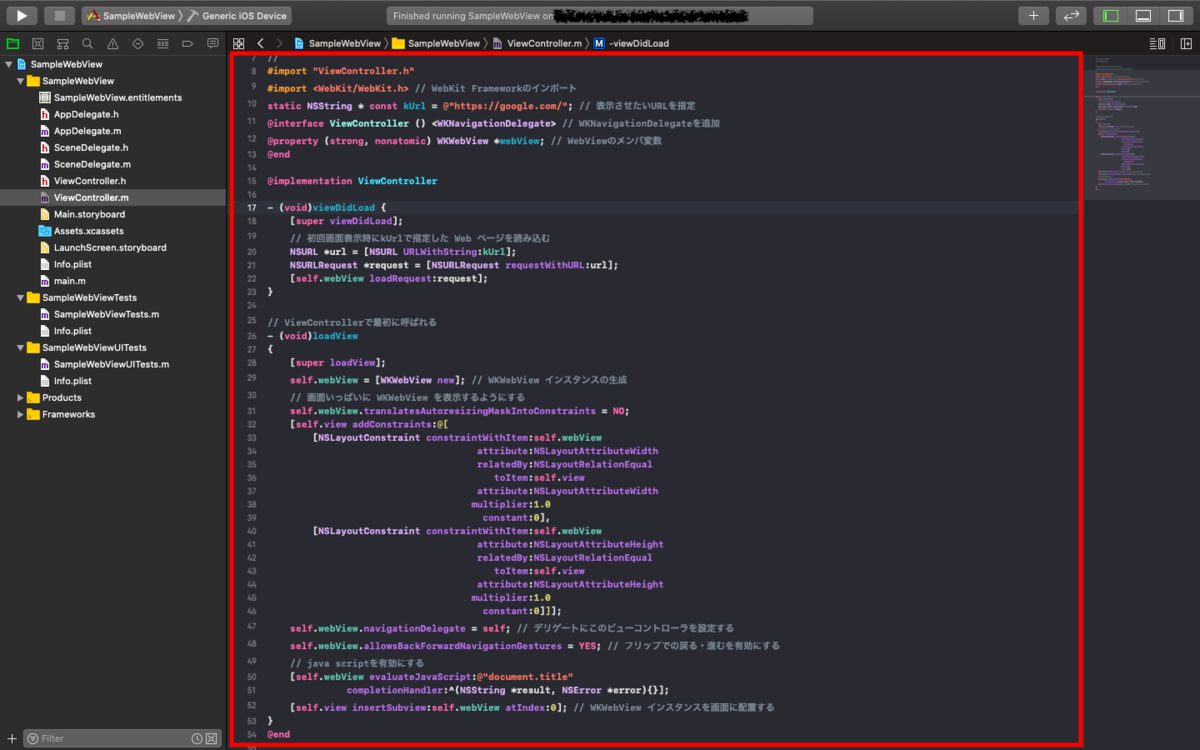This screenshot has height=750, width=1200.
Task: Open the -viewDidLoad method jump menu
Action: (x=631, y=43)
